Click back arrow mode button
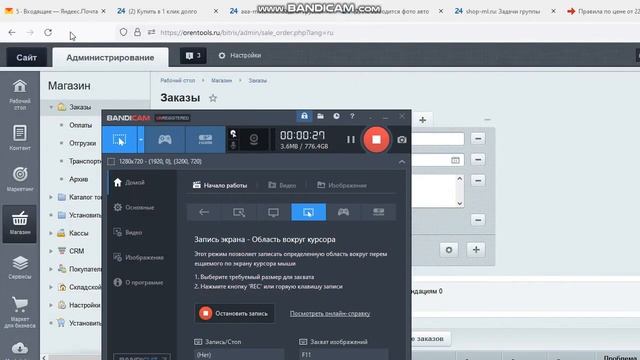 204,212
